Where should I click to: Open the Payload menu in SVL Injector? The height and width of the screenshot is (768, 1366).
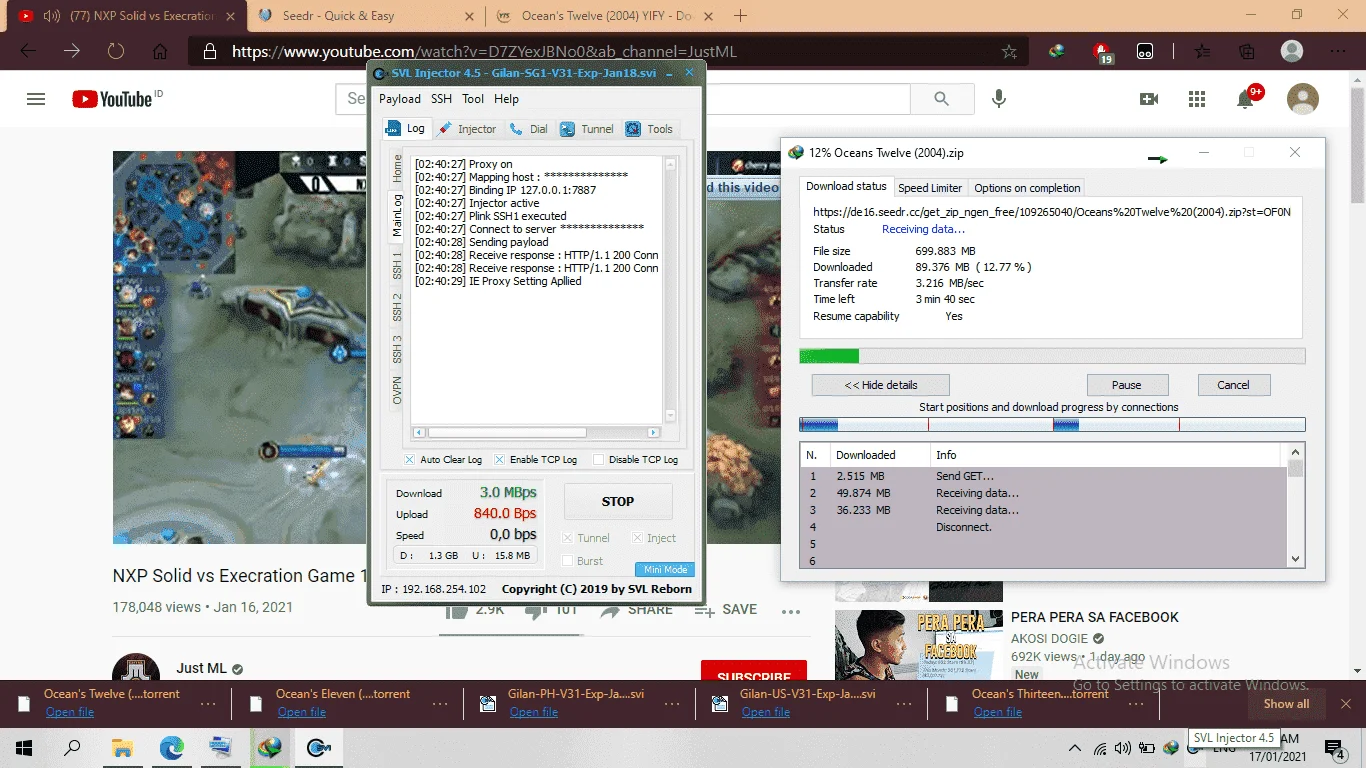pyautogui.click(x=399, y=99)
